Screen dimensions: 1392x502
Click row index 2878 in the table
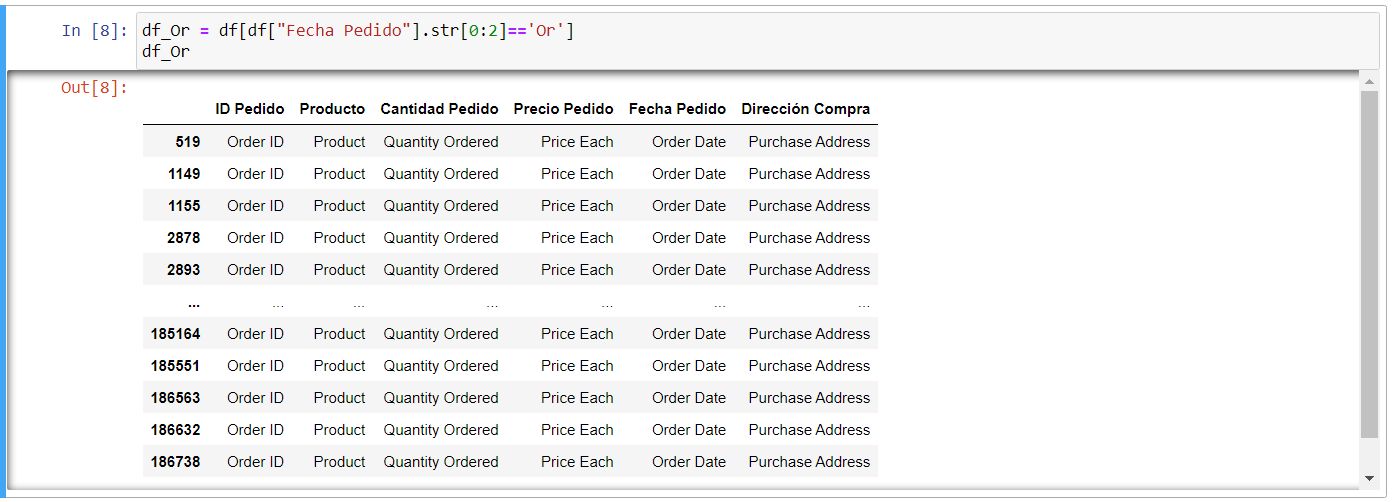pos(184,238)
